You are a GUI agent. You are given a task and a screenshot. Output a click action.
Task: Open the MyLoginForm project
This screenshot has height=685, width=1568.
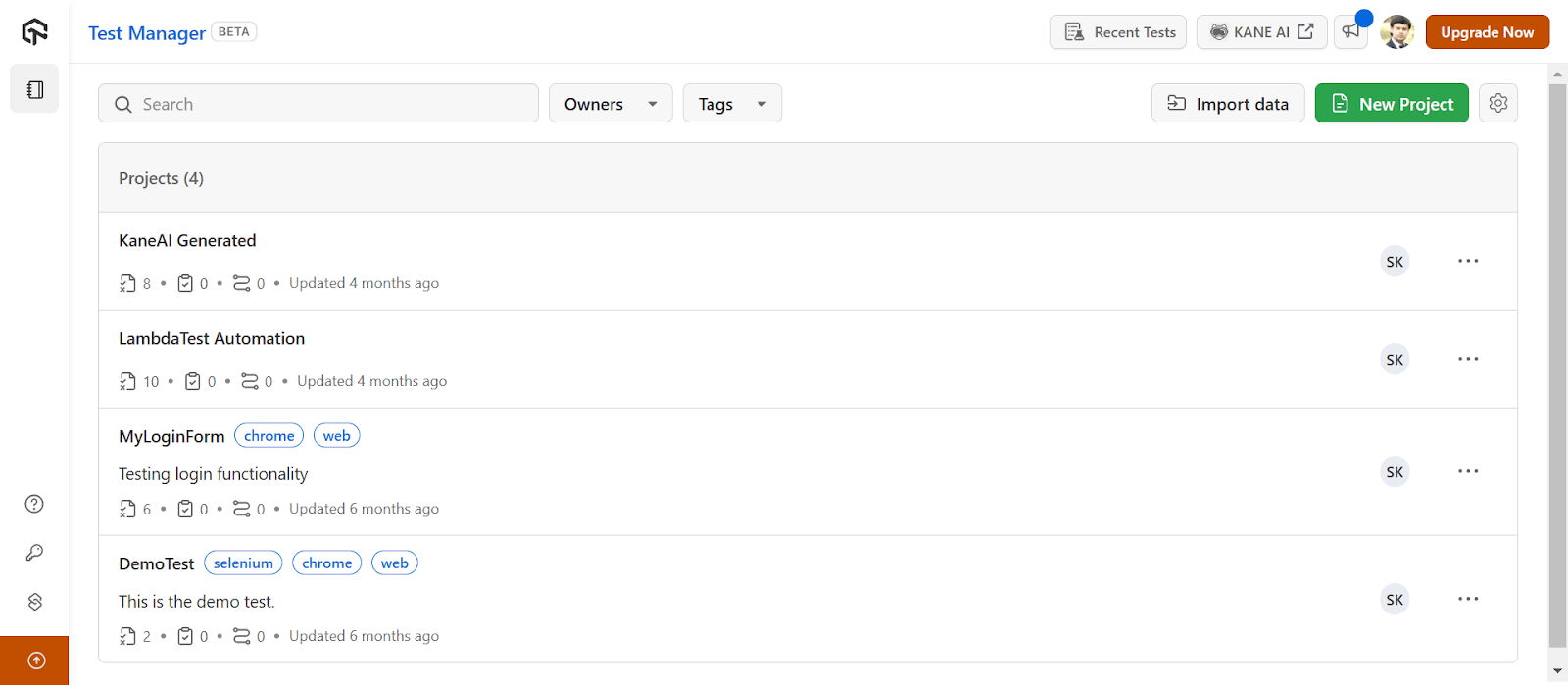pyautogui.click(x=171, y=436)
